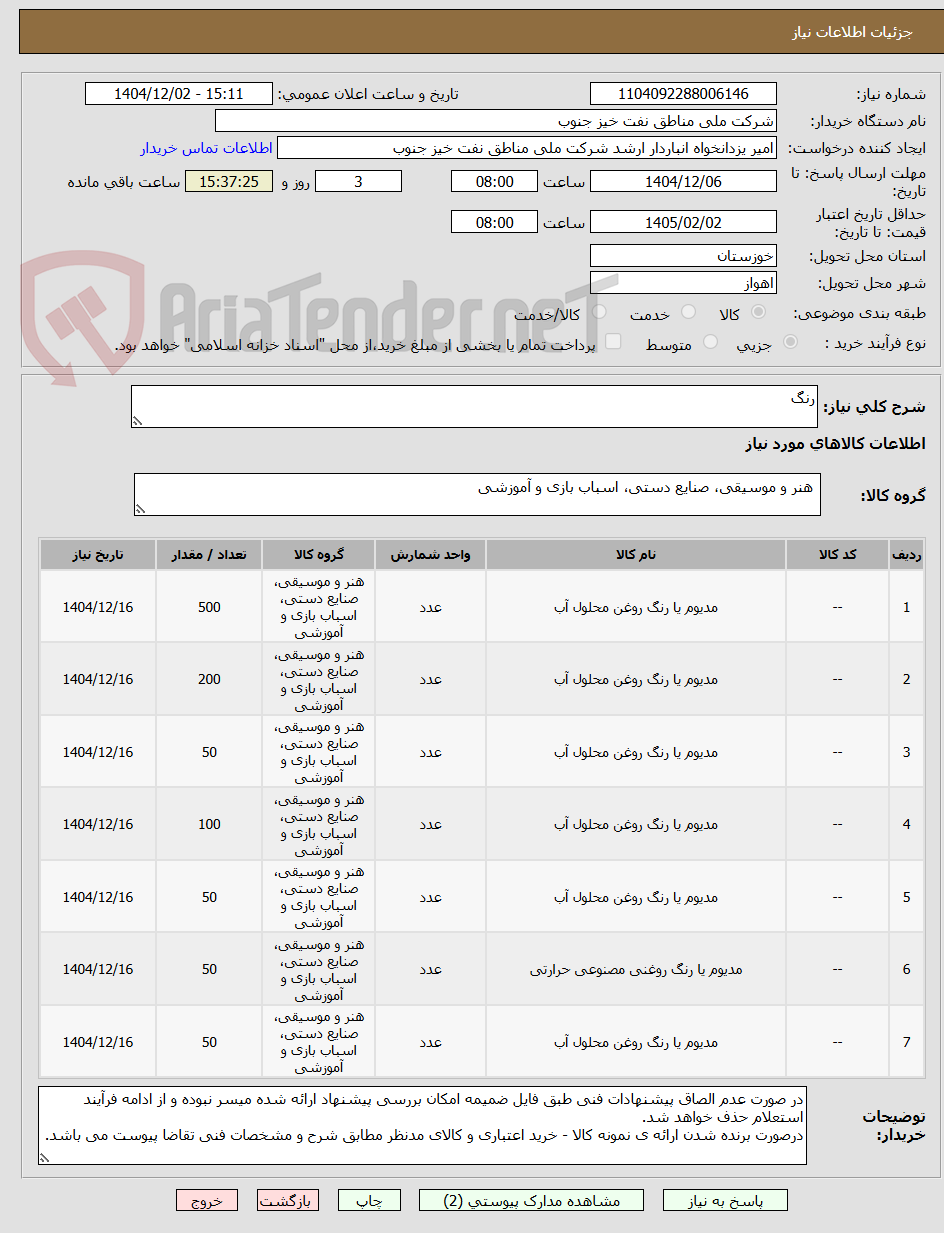Image resolution: width=944 pixels, height=1233 pixels.
Task: Click the buyer organization name field
Action: tap(496, 121)
